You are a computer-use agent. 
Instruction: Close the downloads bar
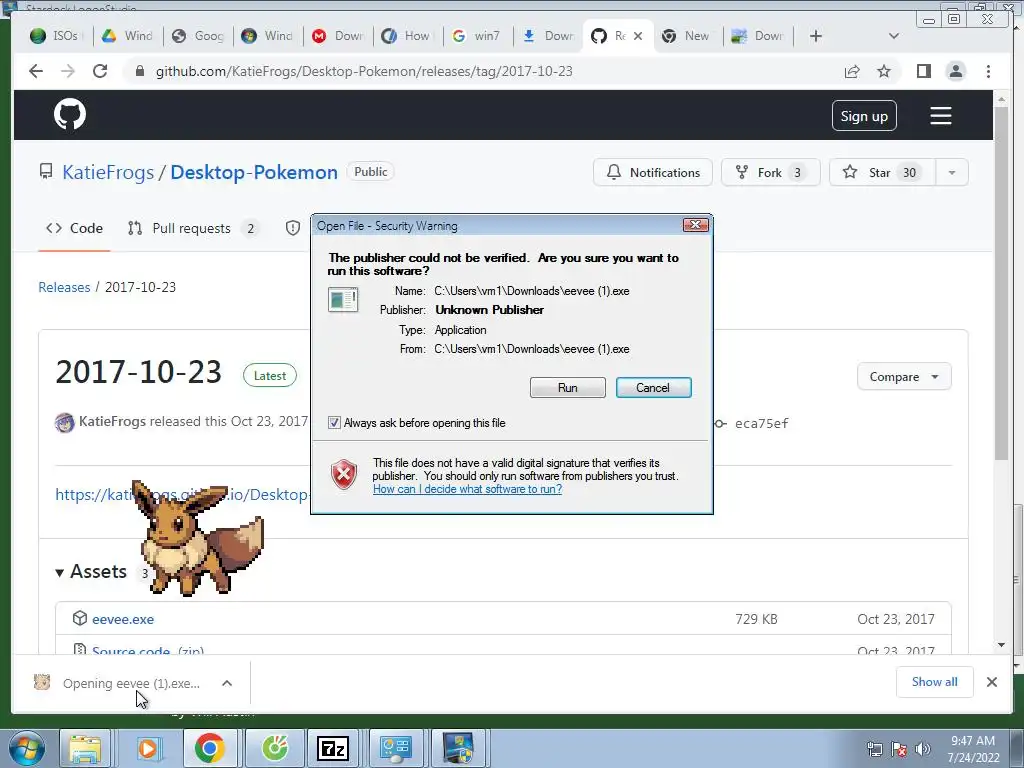[x=991, y=682]
